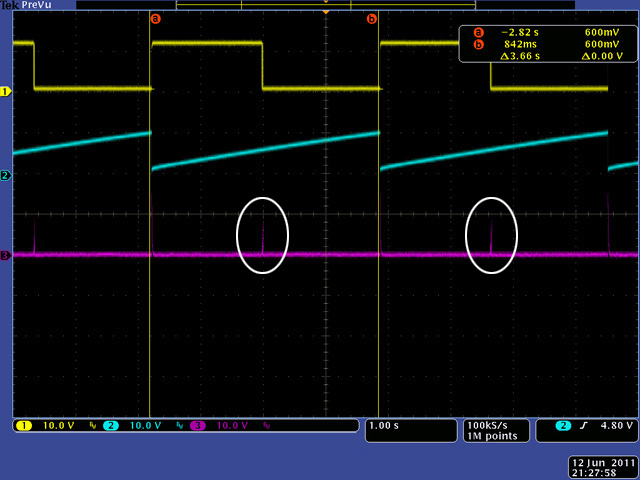Click the 1.00 s timebase readout

[x=386, y=425]
